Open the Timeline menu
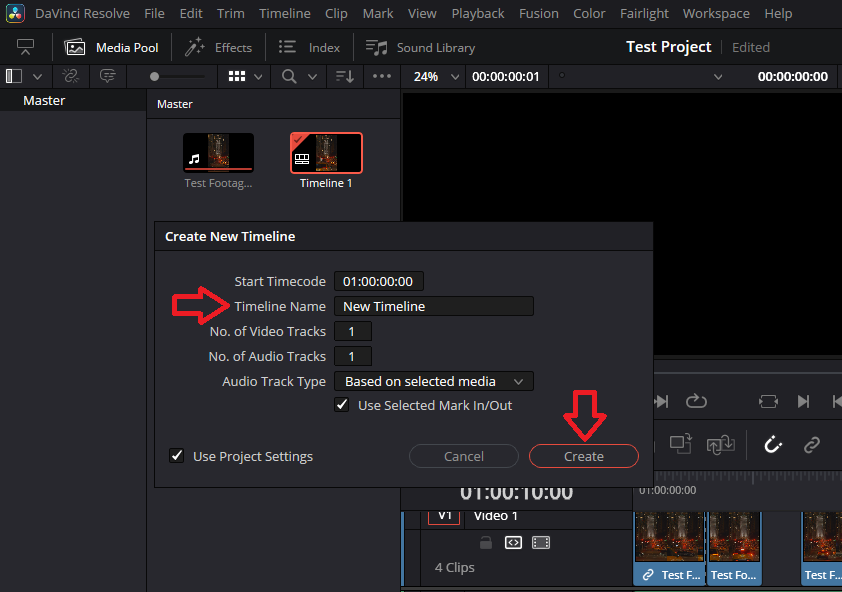This screenshot has height=592, width=842. (284, 13)
